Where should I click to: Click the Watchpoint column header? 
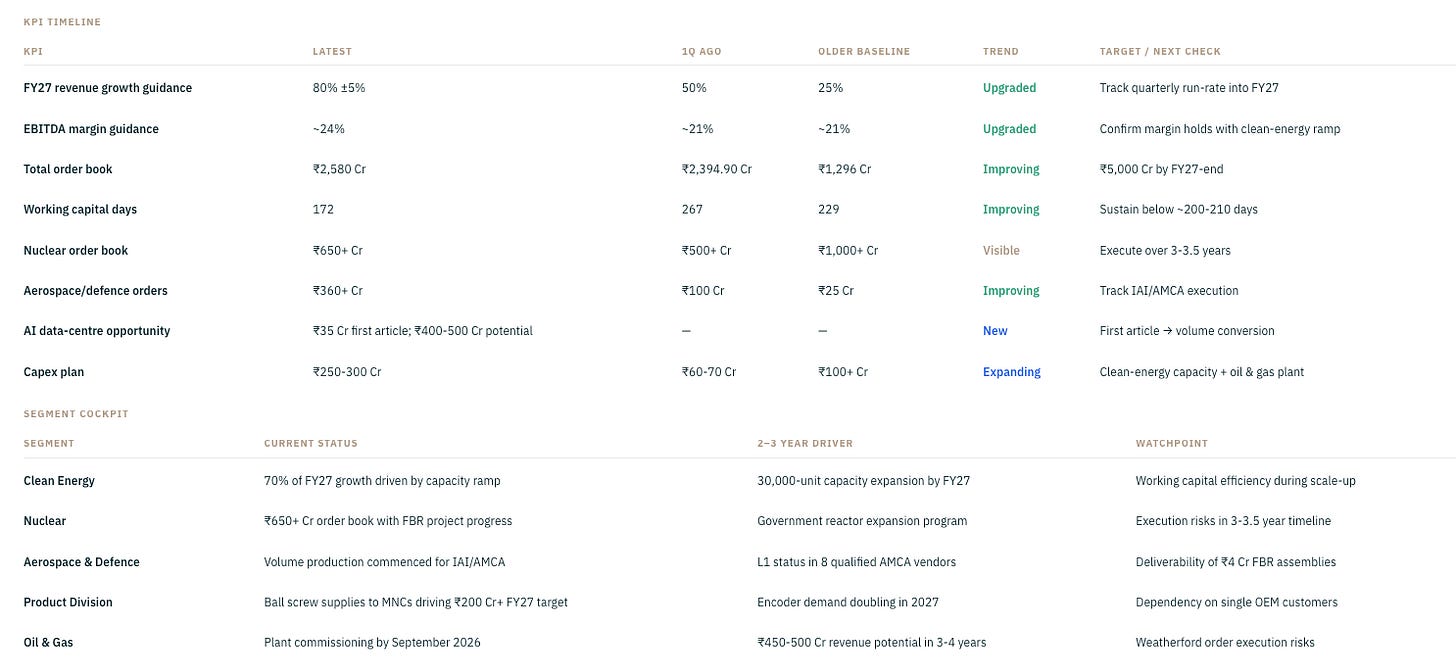1172,443
